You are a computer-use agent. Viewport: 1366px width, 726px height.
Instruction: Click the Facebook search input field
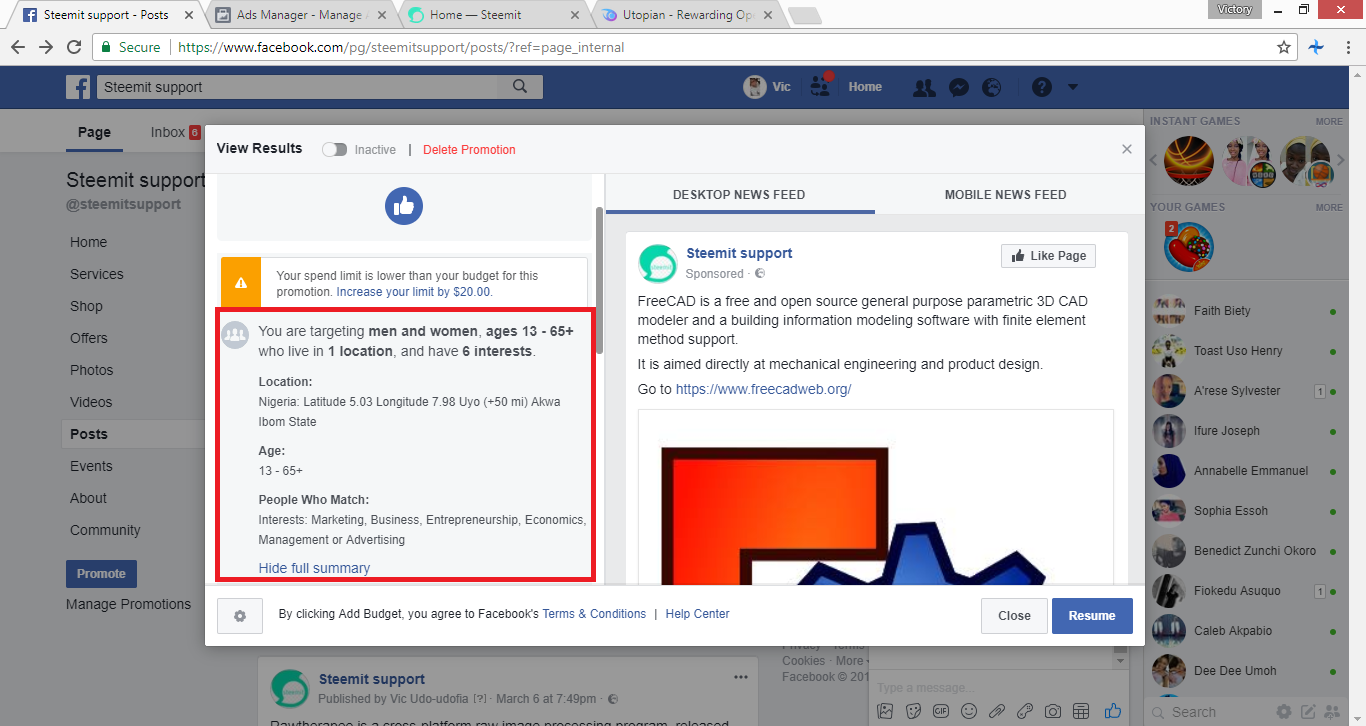coord(298,87)
